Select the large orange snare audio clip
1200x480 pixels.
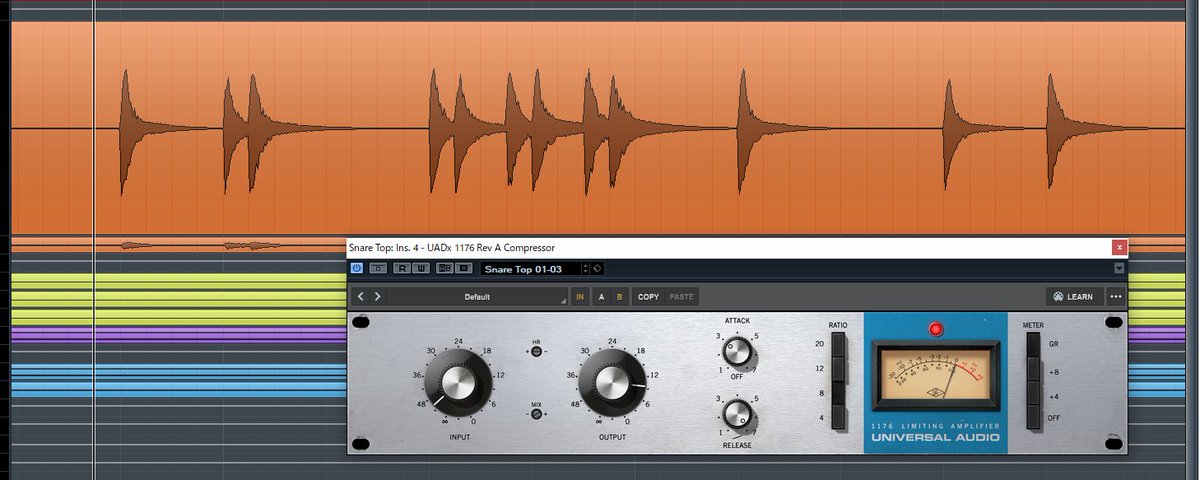point(600,129)
